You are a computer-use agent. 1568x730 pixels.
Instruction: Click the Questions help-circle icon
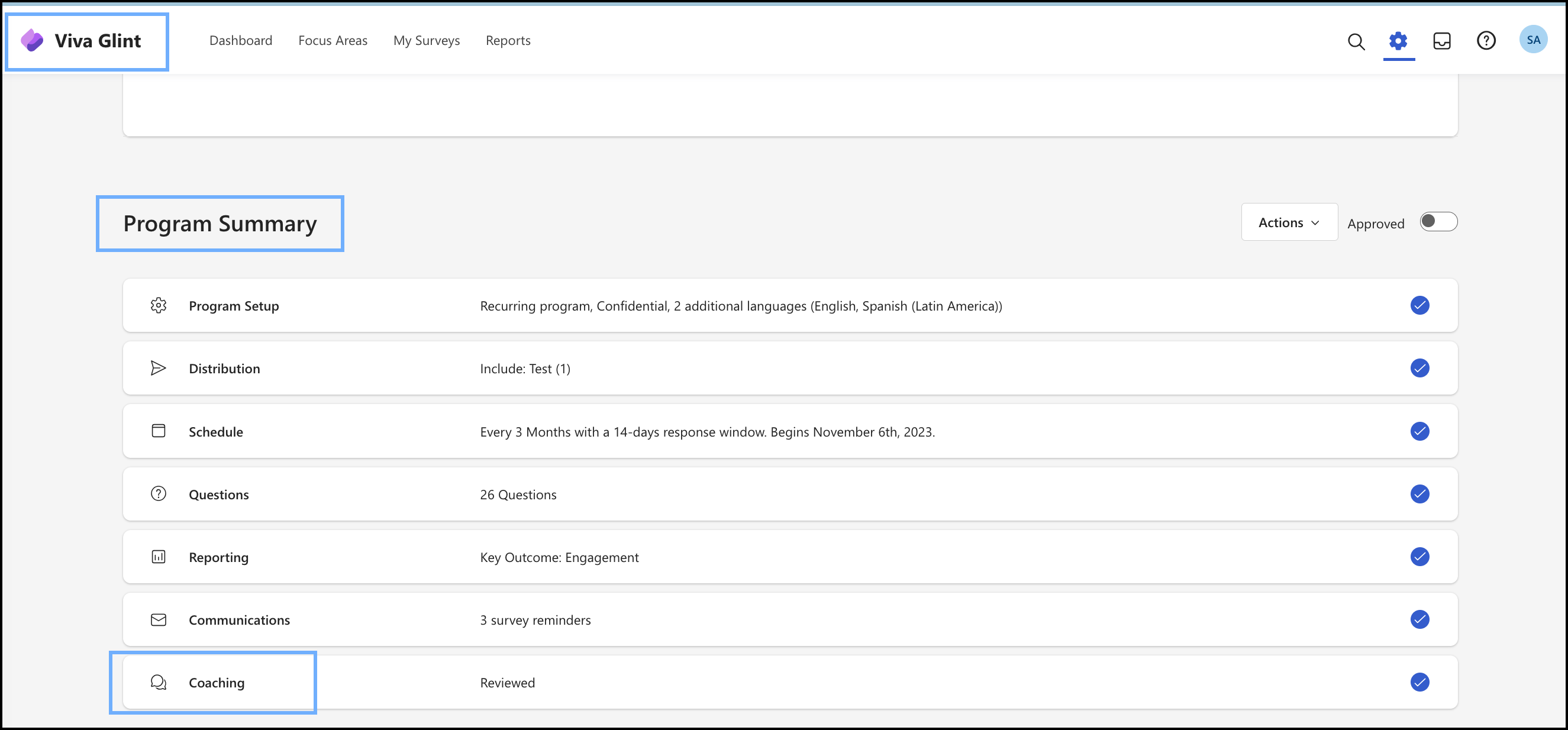[x=157, y=493]
